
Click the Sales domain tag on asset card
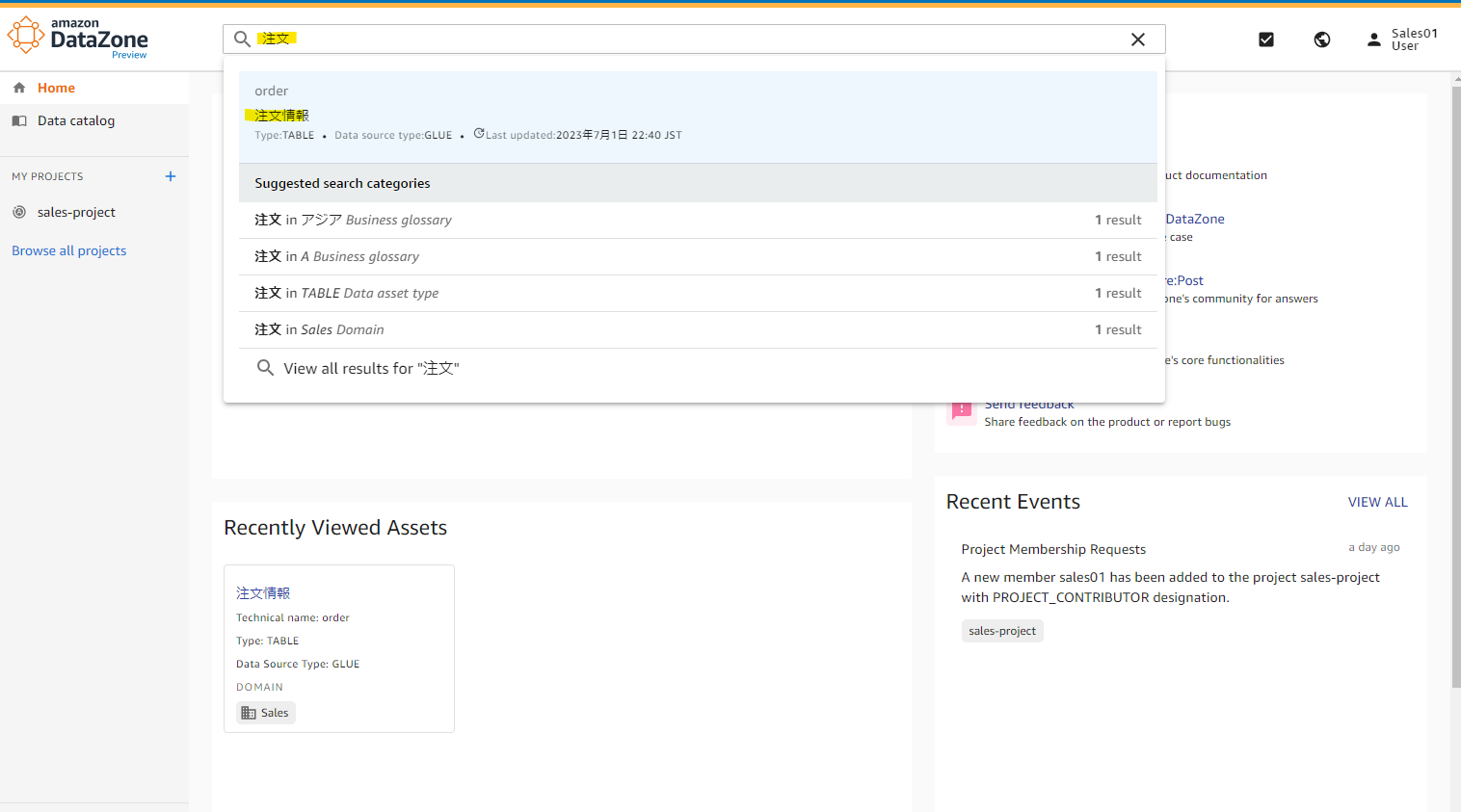tap(266, 713)
